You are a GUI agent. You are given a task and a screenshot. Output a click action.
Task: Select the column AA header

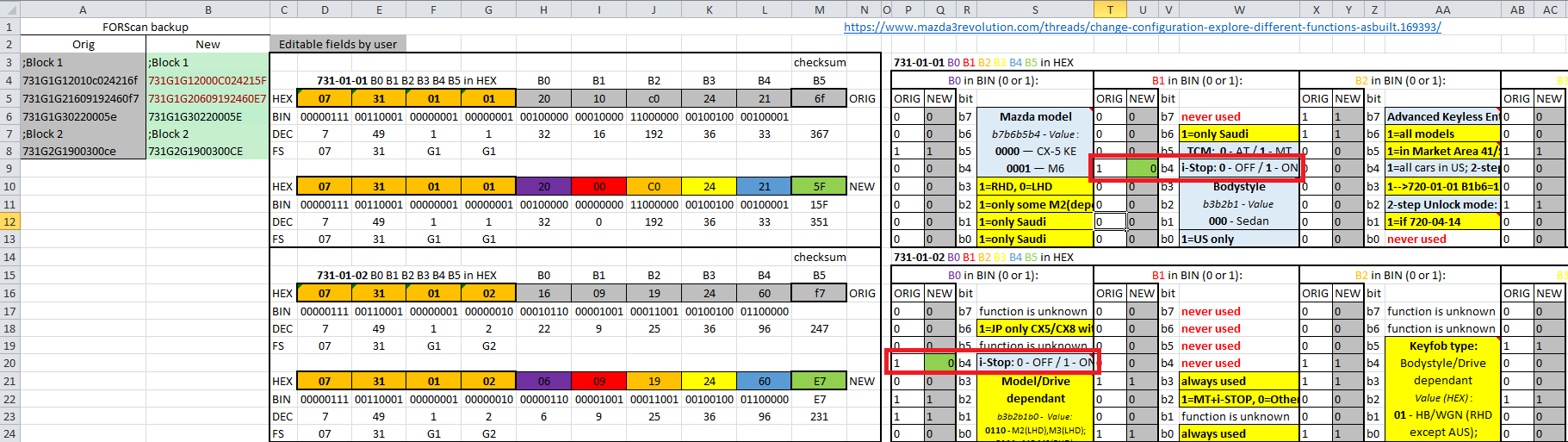click(x=1442, y=9)
